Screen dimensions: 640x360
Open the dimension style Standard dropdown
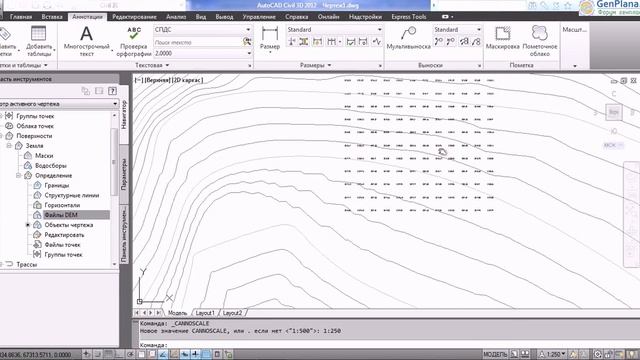(x=379, y=30)
